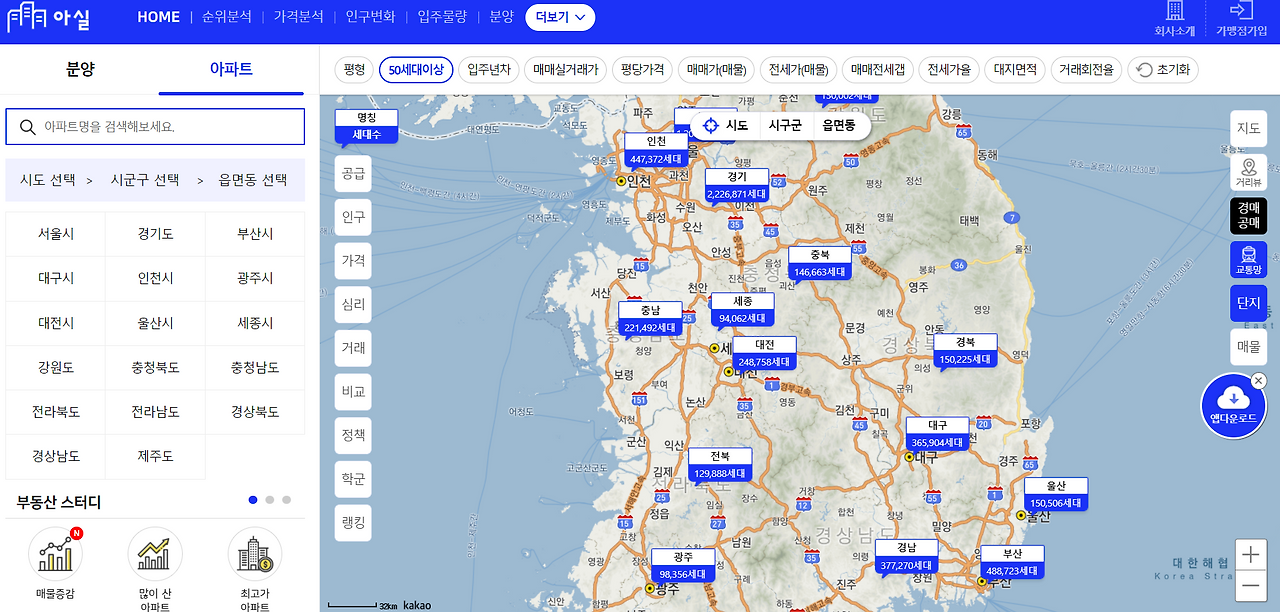Image resolution: width=1280 pixels, height=612 pixels.
Task: Select 시구군 map level
Action: click(785, 125)
